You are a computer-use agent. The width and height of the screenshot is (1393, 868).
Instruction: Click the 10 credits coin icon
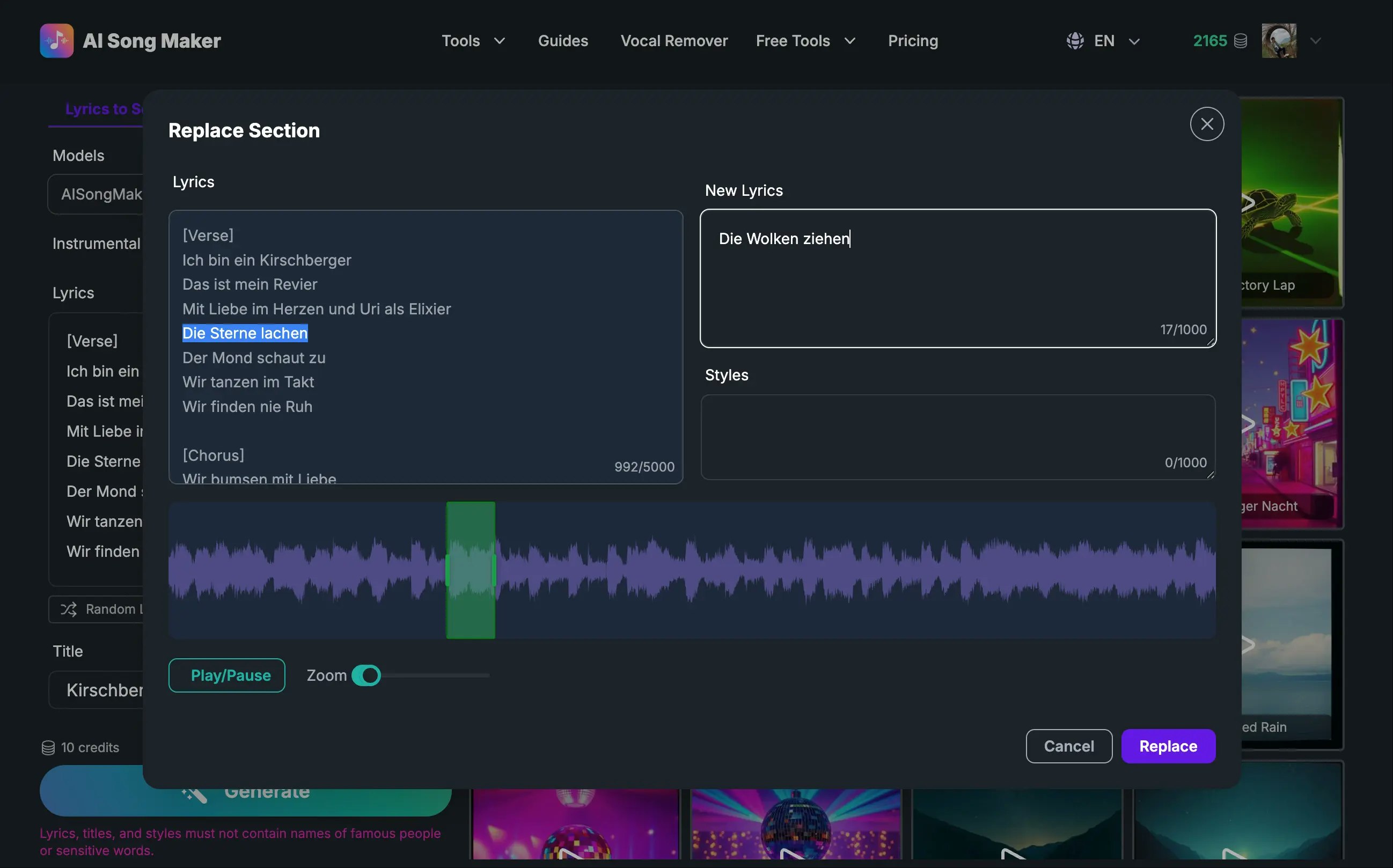pyautogui.click(x=48, y=747)
